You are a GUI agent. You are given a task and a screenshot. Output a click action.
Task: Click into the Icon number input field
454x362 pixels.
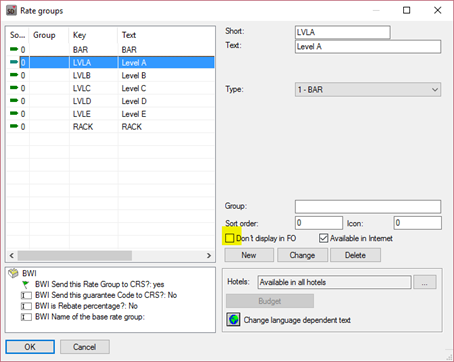(418, 223)
